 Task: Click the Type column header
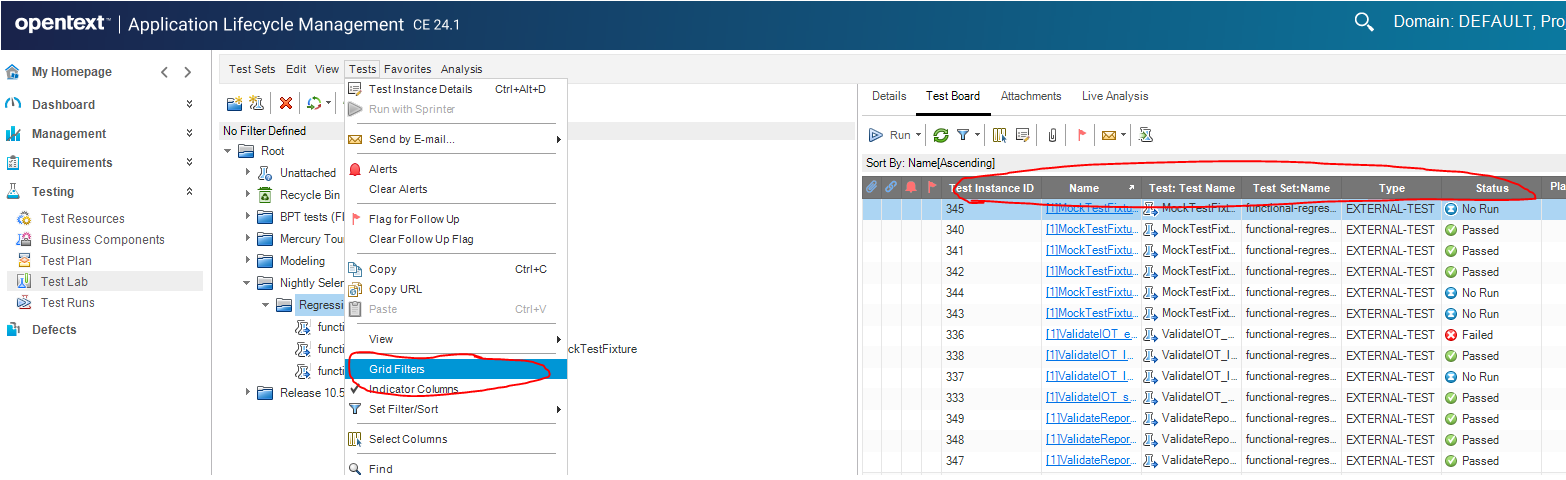pyautogui.click(x=1391, y=188)
